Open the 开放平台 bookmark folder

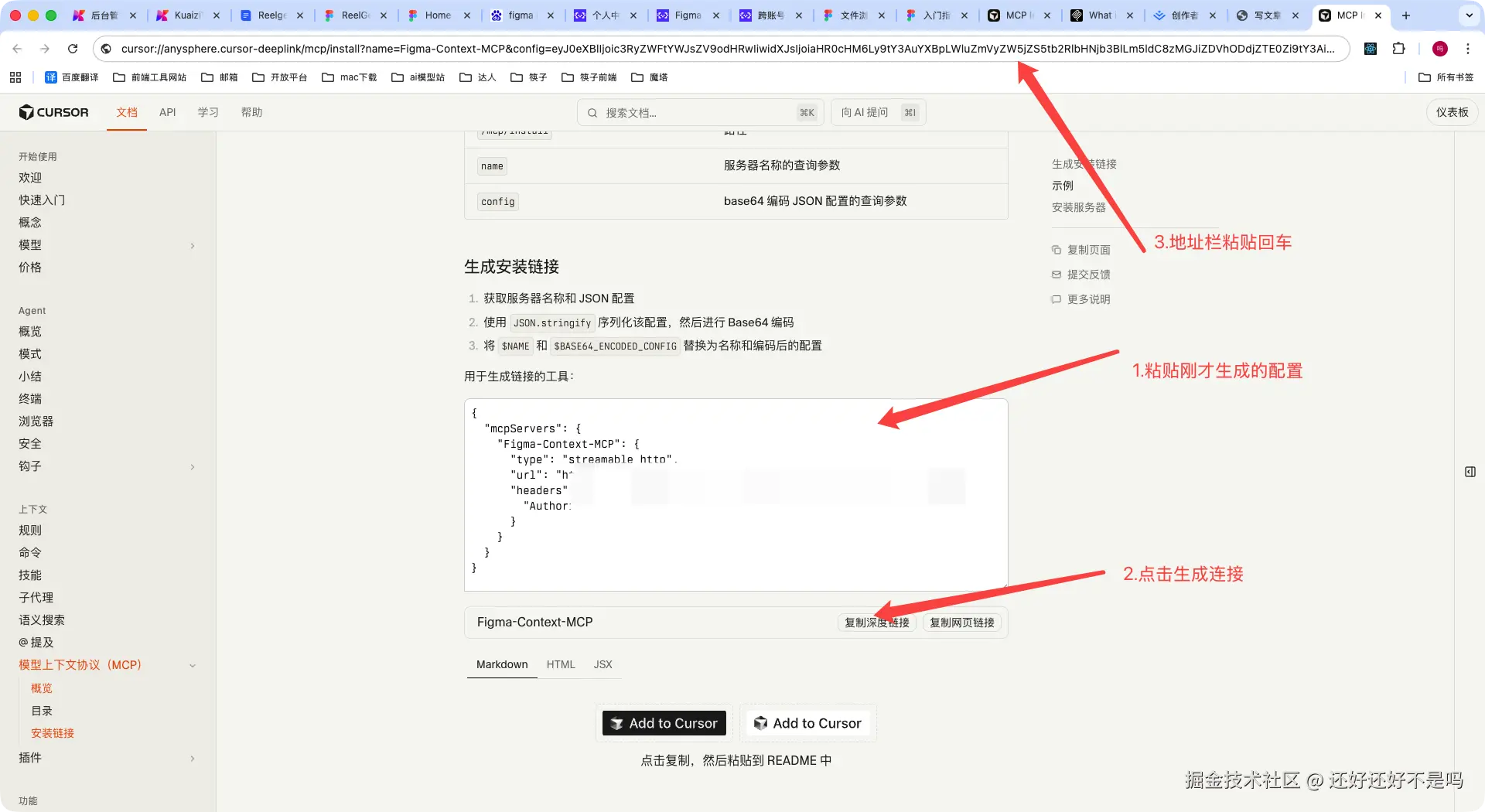click(x=280, y=77)
